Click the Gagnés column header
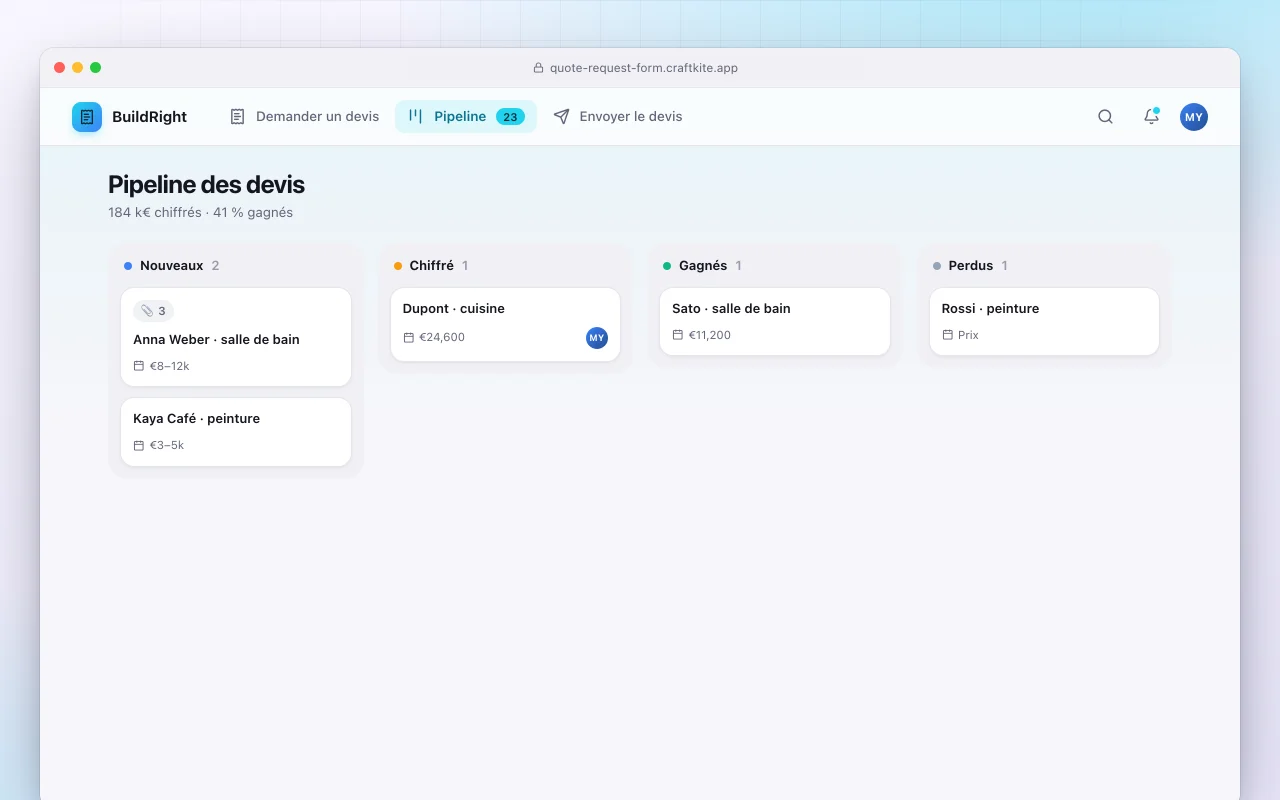Viewport: 1280px width, 800px height. tap(775, 266)
